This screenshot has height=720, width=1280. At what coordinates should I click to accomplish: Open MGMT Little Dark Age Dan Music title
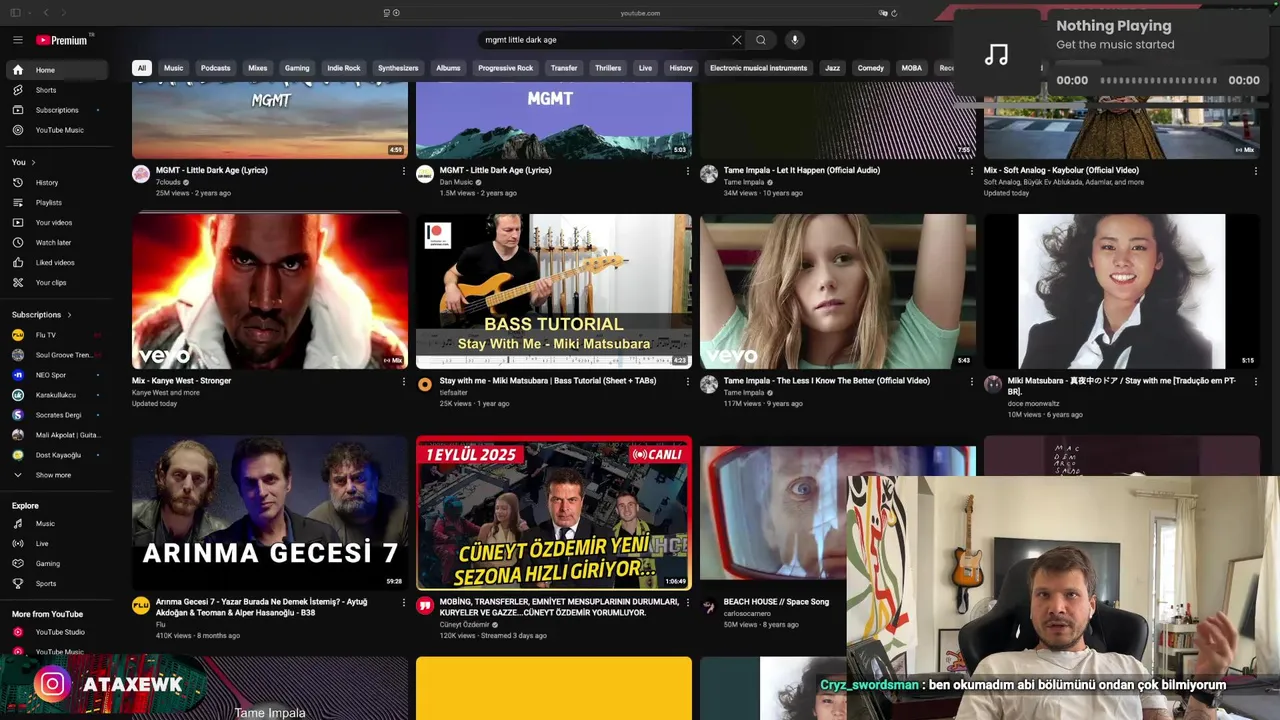click(496, 170)
